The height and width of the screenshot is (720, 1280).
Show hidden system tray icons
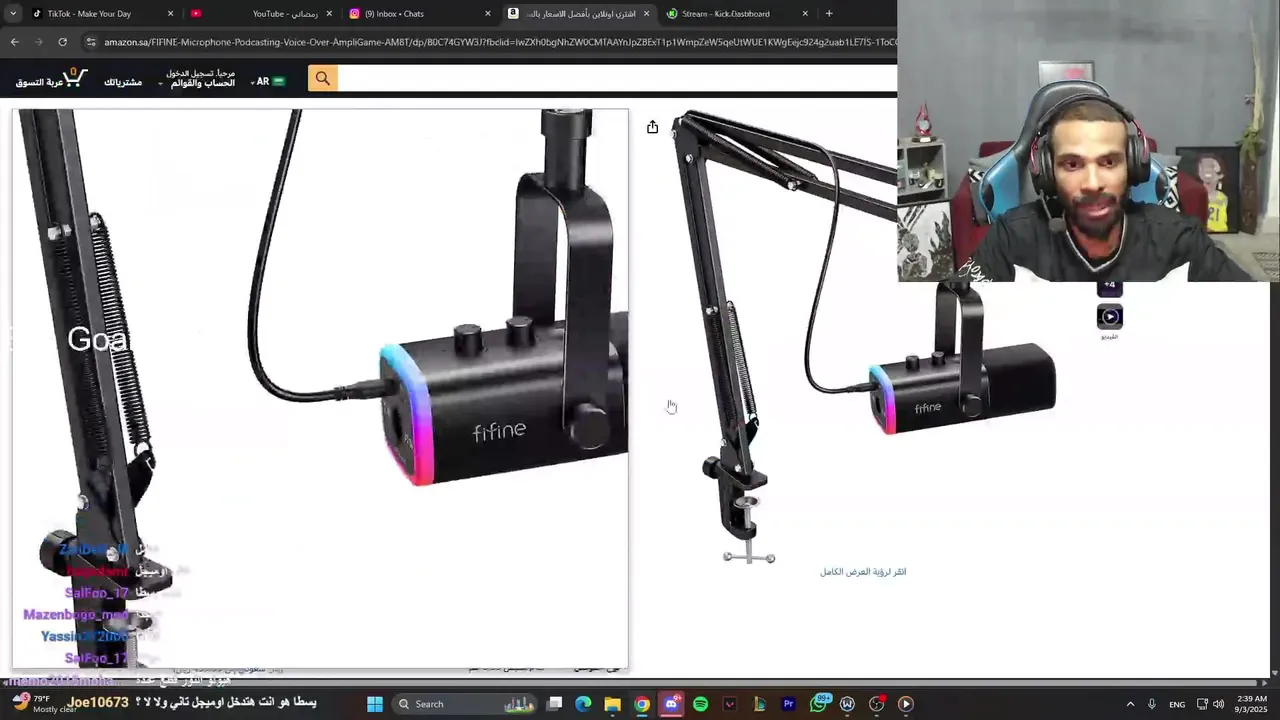1130,704
